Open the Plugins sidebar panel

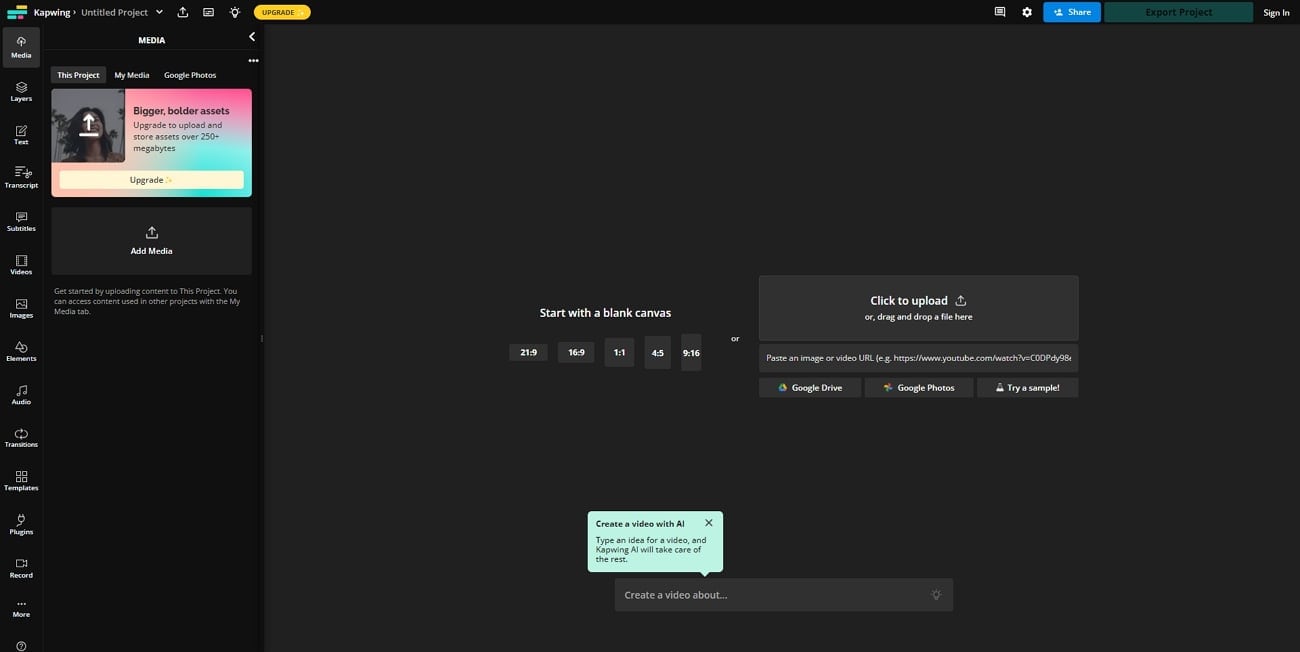[21, 524]
